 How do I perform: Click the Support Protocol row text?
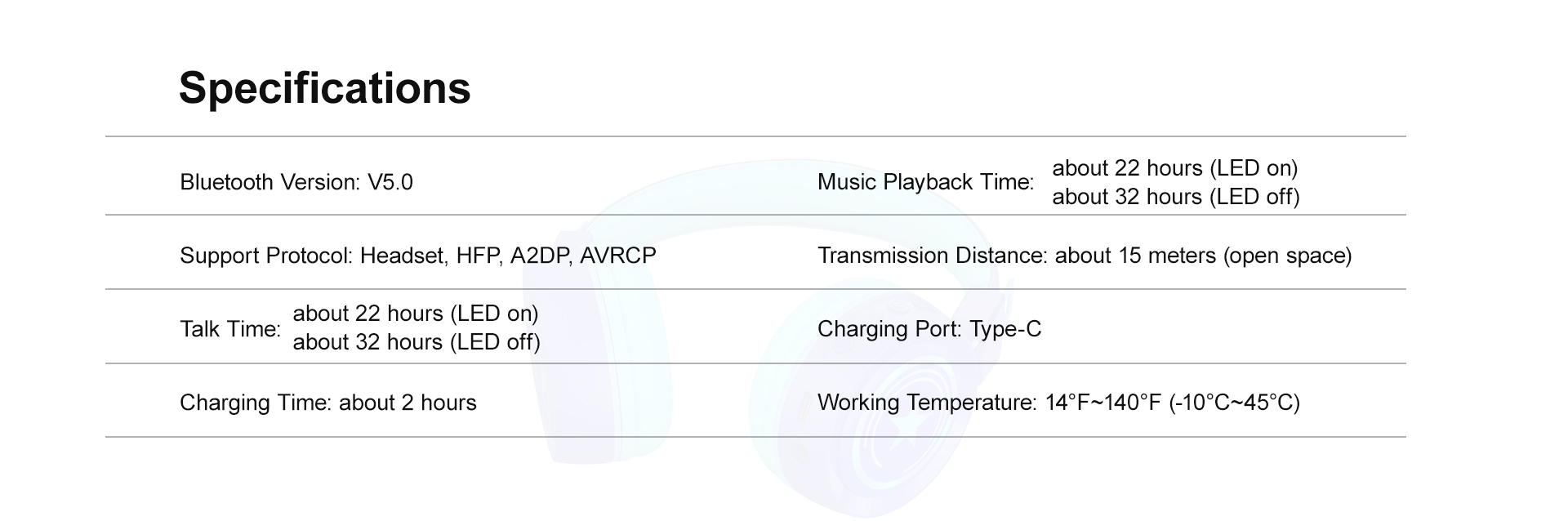point(418,256)
